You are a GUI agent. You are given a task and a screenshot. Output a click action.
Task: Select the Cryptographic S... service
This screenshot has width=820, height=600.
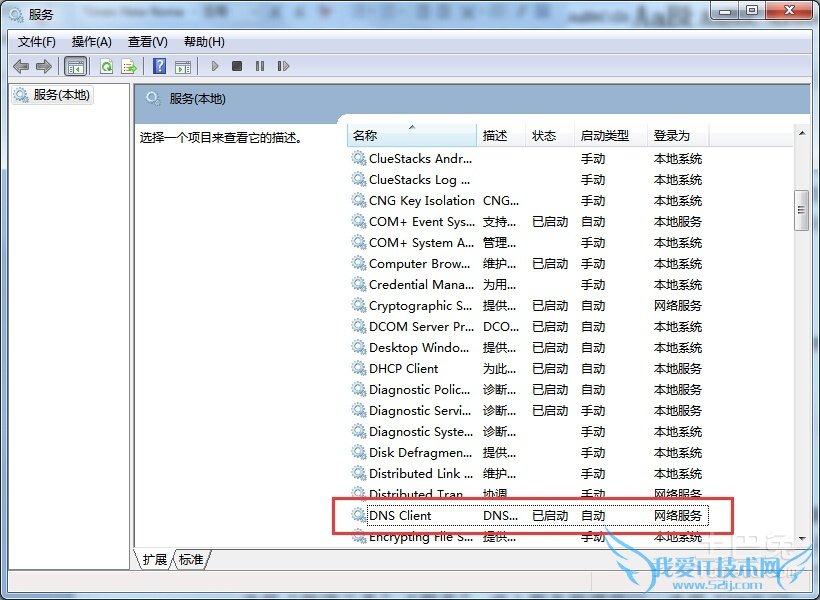point(528,305)
